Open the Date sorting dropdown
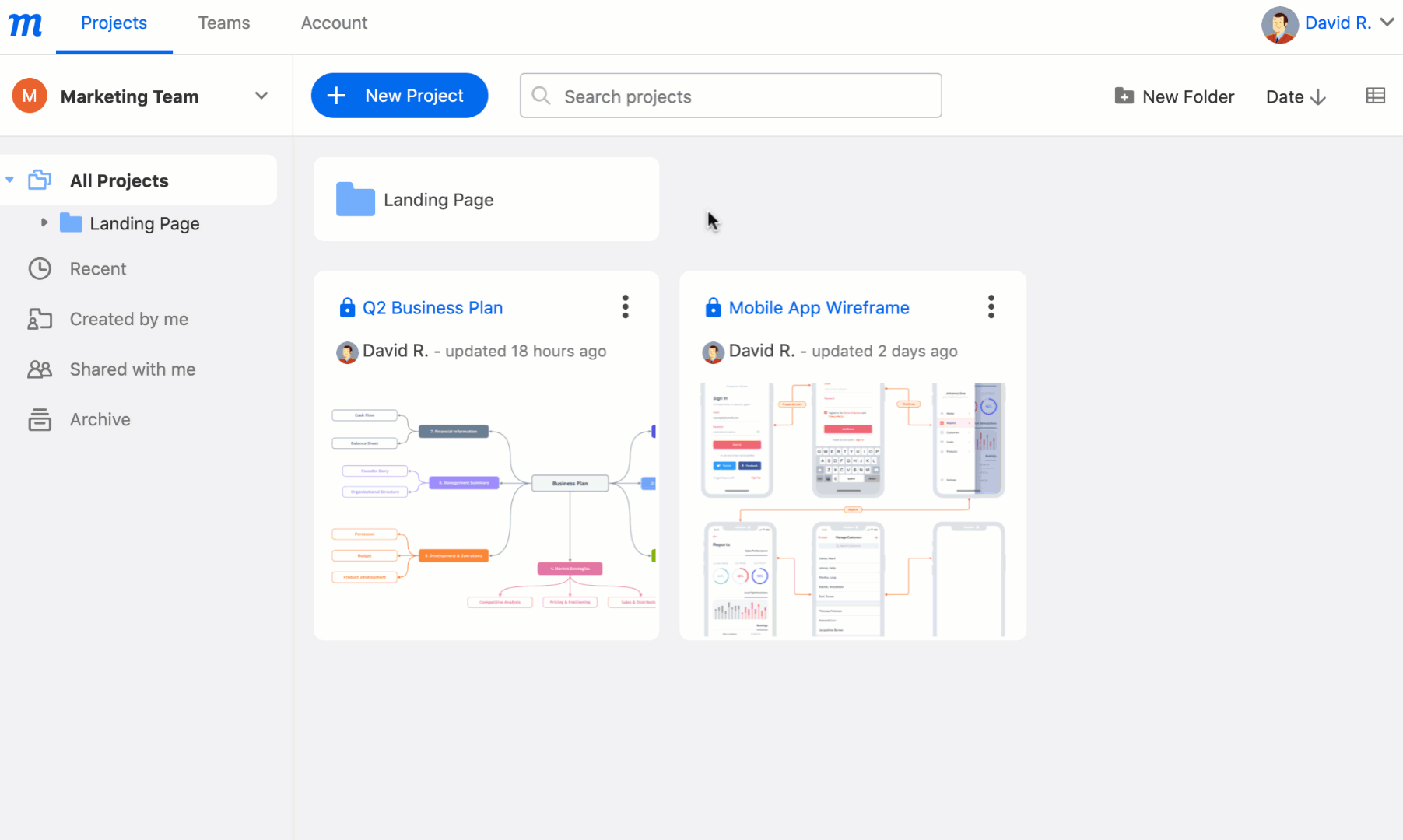 tap(1294, 96)
